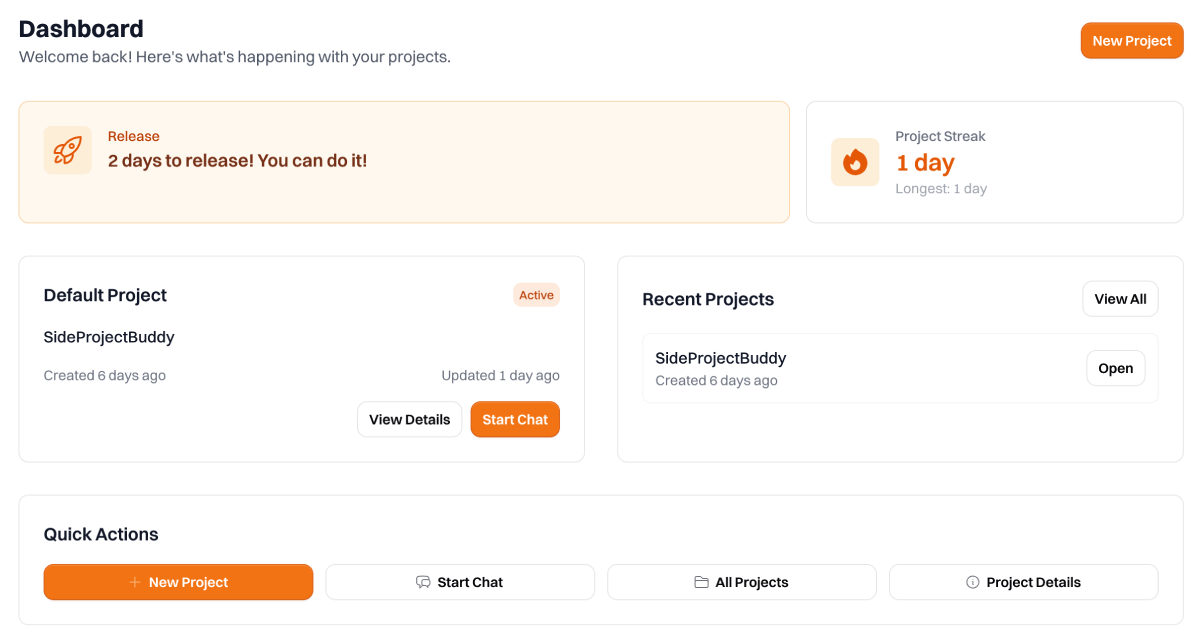Click the chat bubble icon in Quick Actions
The image size is (1200, 640).
tap(423, 582)
